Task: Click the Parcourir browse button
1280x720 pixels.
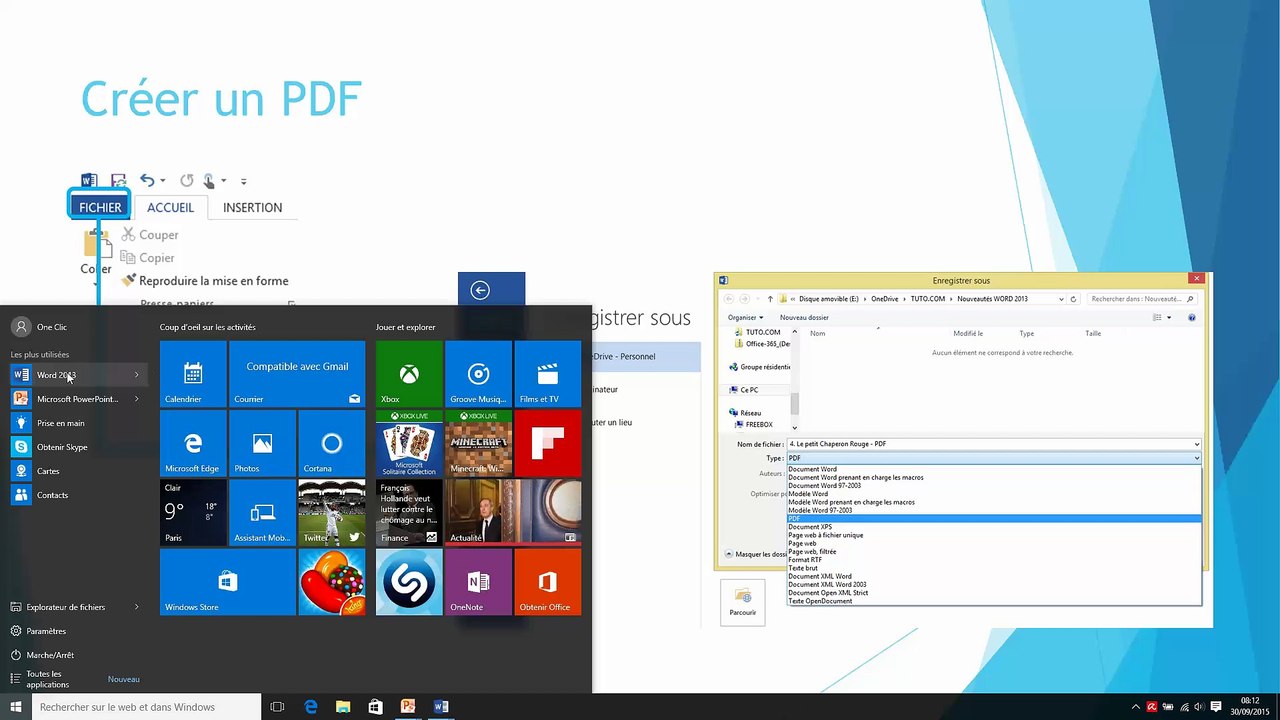Action: tap(742, 603)
